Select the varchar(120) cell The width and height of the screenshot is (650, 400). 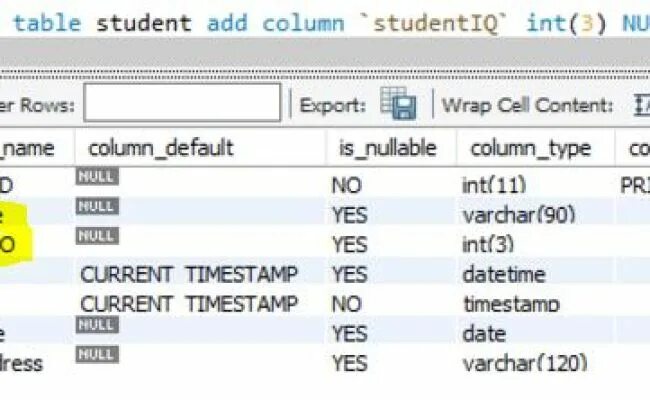click(x=525, y=364)
